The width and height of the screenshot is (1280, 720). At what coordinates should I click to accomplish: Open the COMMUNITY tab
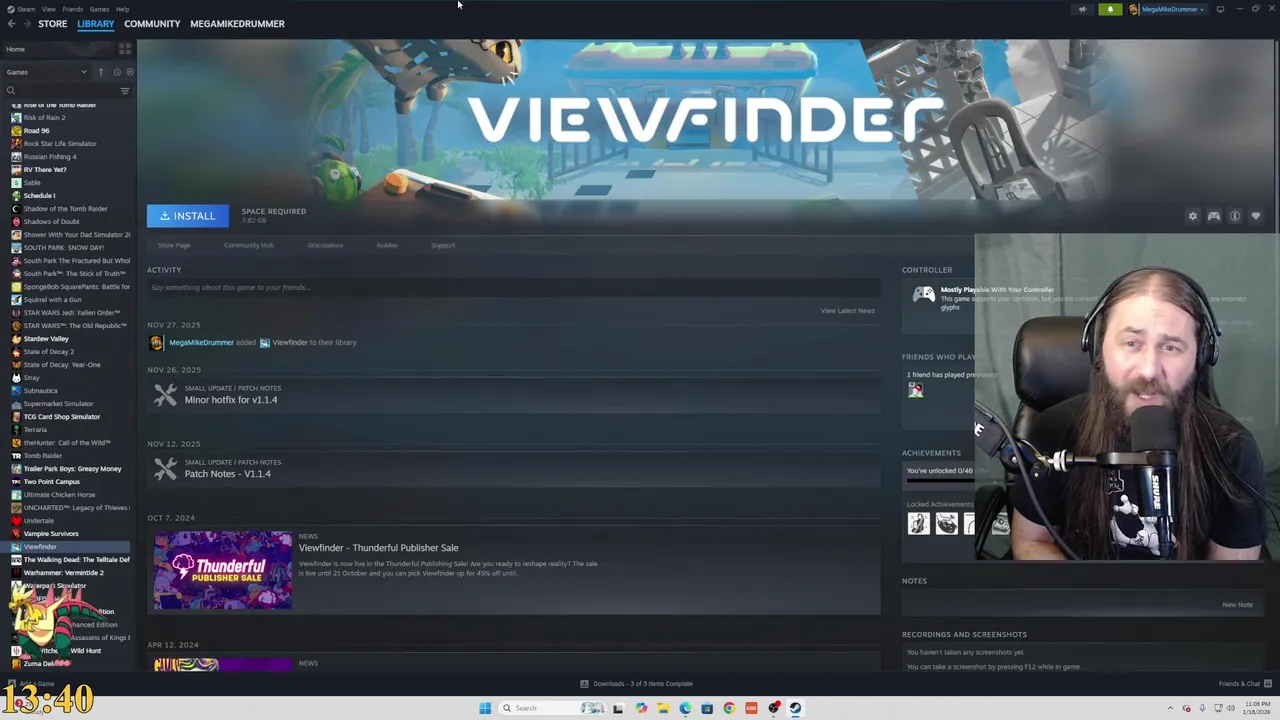pyautogui.click(x=152, y=24)
